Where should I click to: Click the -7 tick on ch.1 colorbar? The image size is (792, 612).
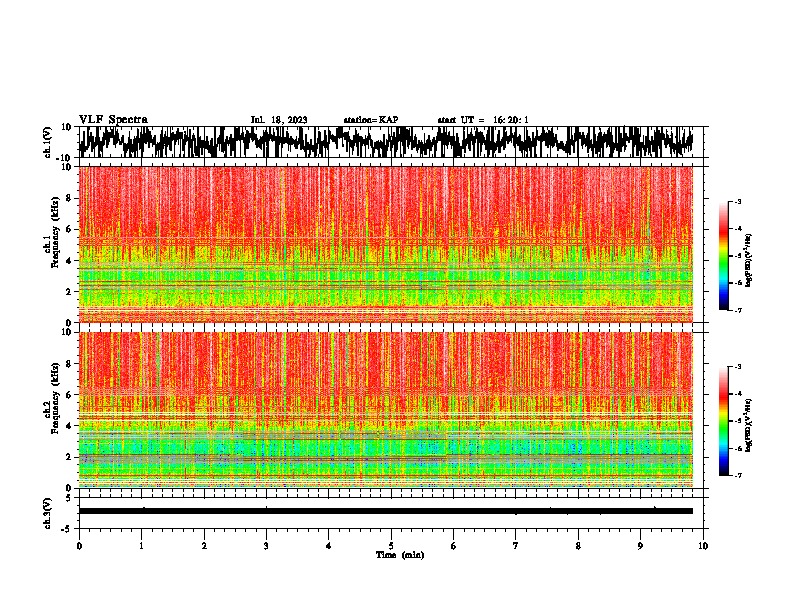[738, 310]
